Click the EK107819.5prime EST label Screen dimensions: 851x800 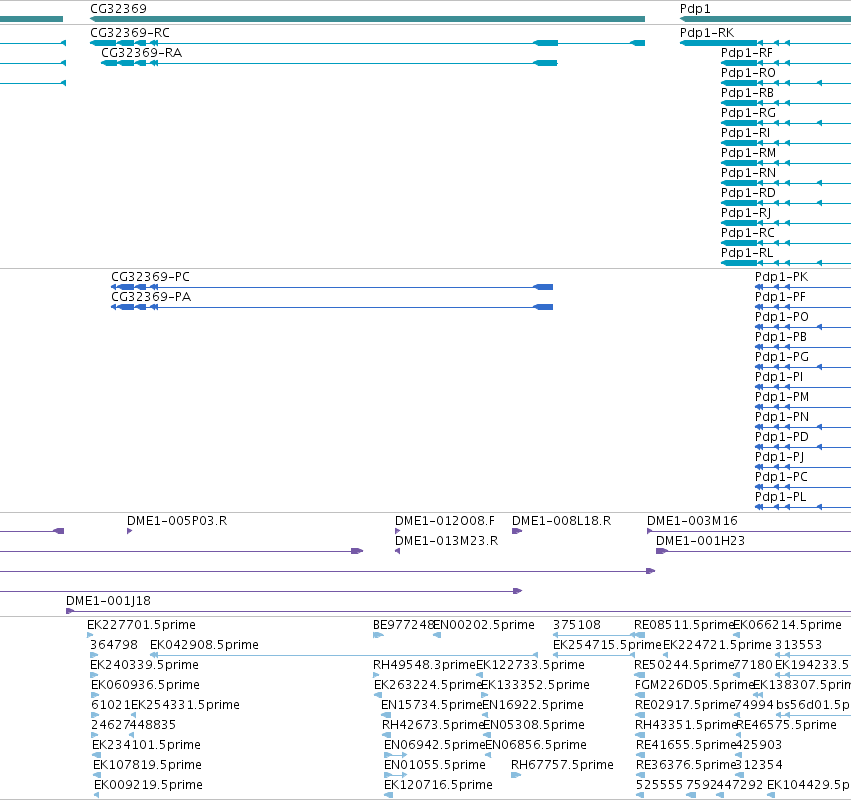148,765
